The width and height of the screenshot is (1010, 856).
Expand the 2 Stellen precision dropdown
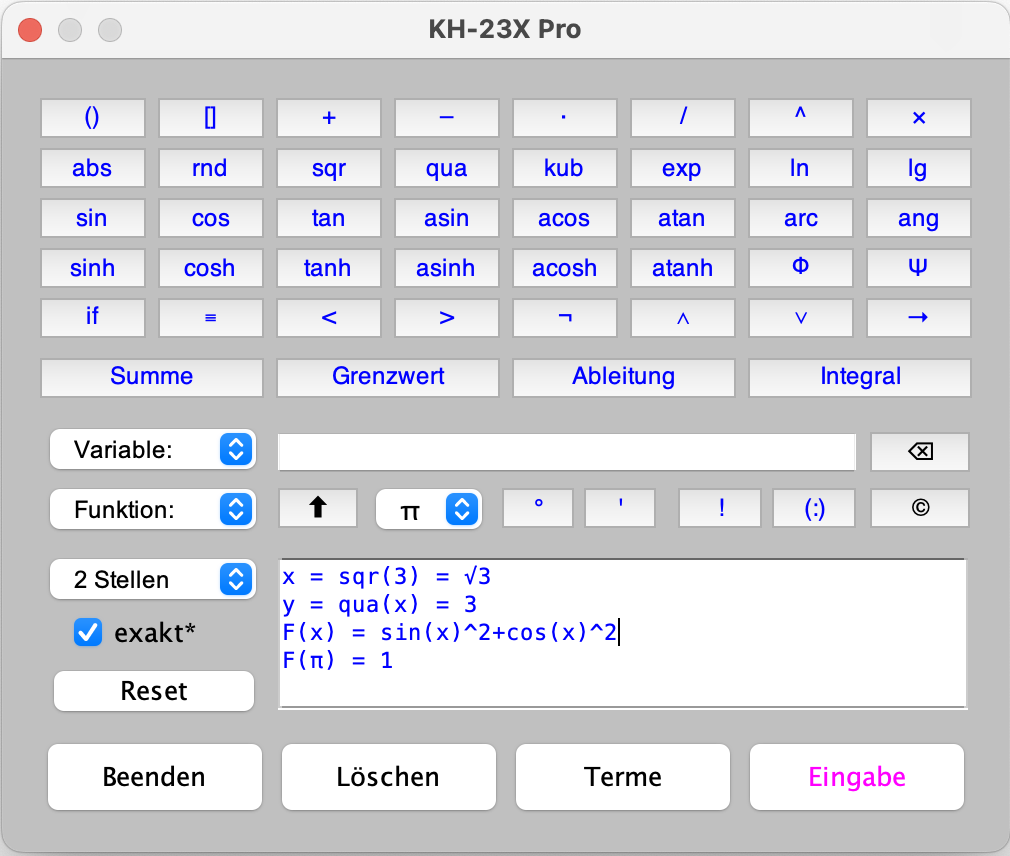(x=152, y=579)
